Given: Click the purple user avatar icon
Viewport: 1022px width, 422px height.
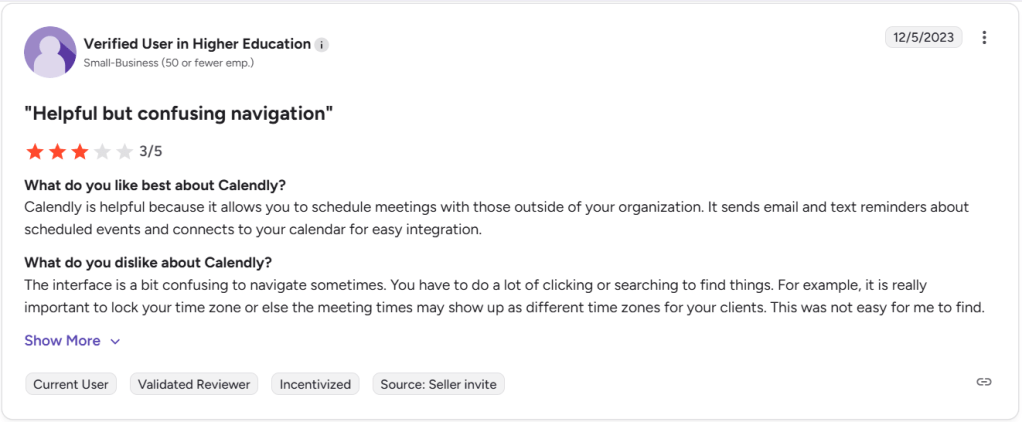Looking at the screenshot, I should pos(50,52).
